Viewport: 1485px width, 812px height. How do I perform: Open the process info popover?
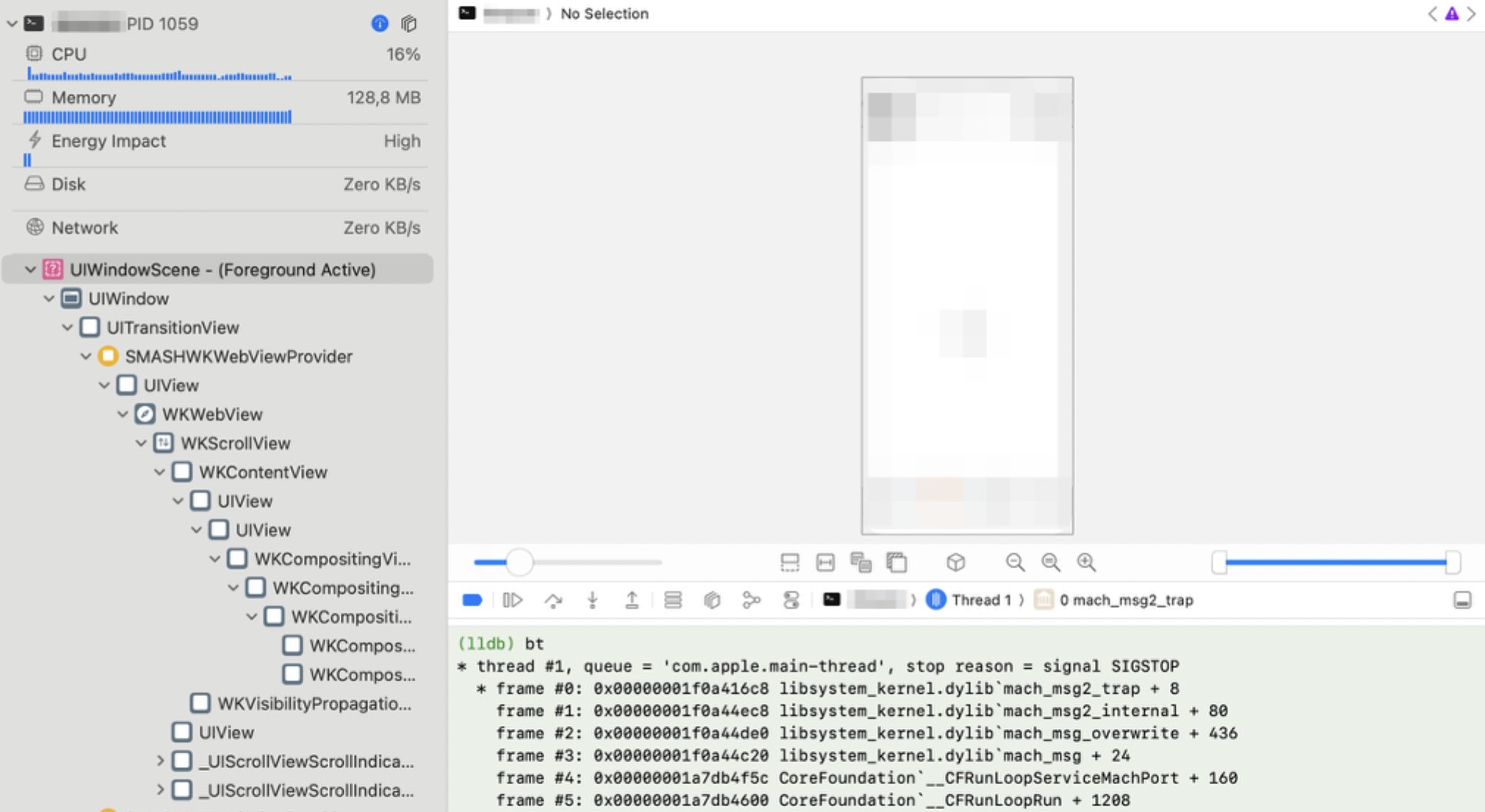point(380,24)
